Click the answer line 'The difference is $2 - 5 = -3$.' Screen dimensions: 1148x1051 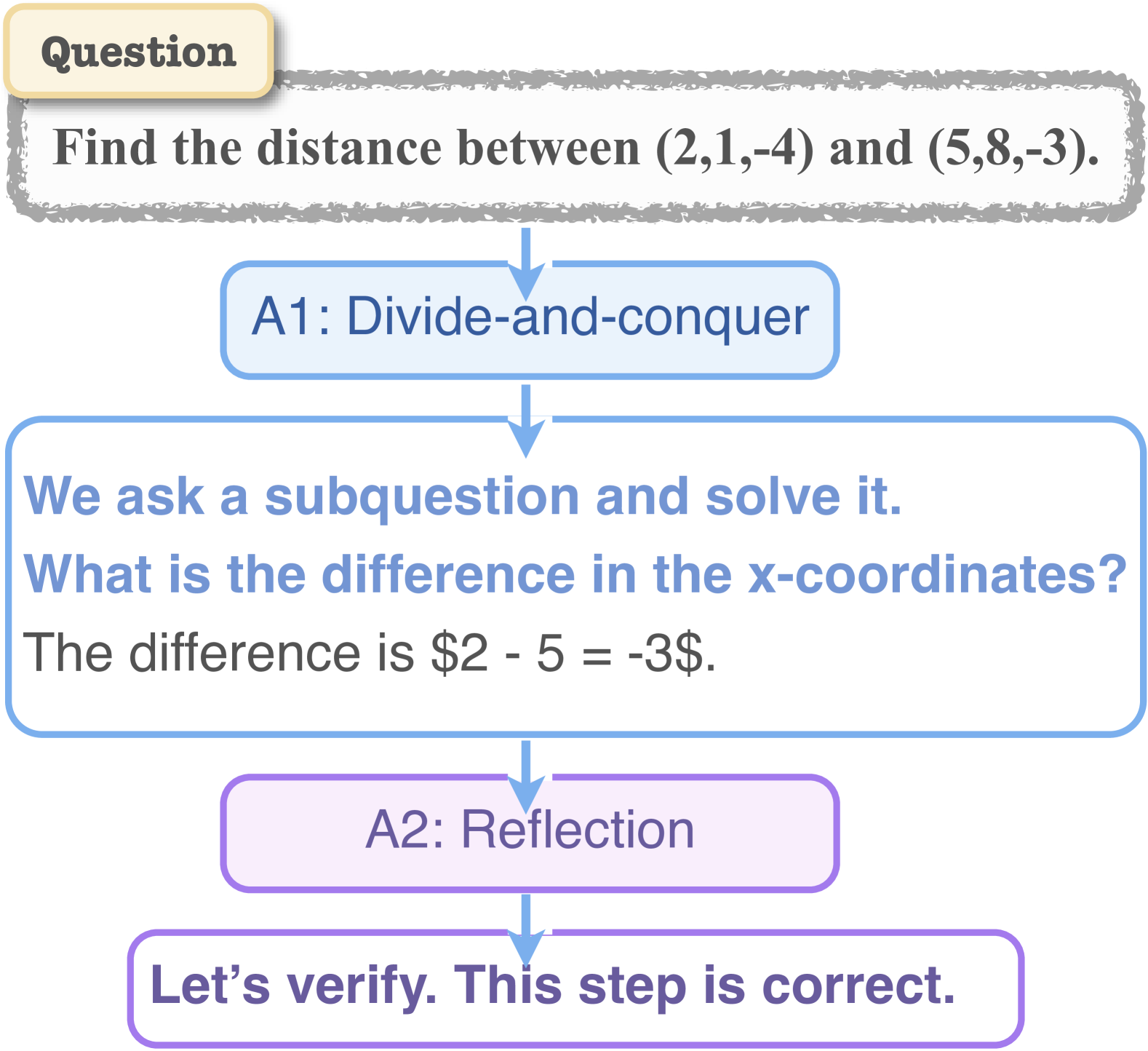coord(370,653)
